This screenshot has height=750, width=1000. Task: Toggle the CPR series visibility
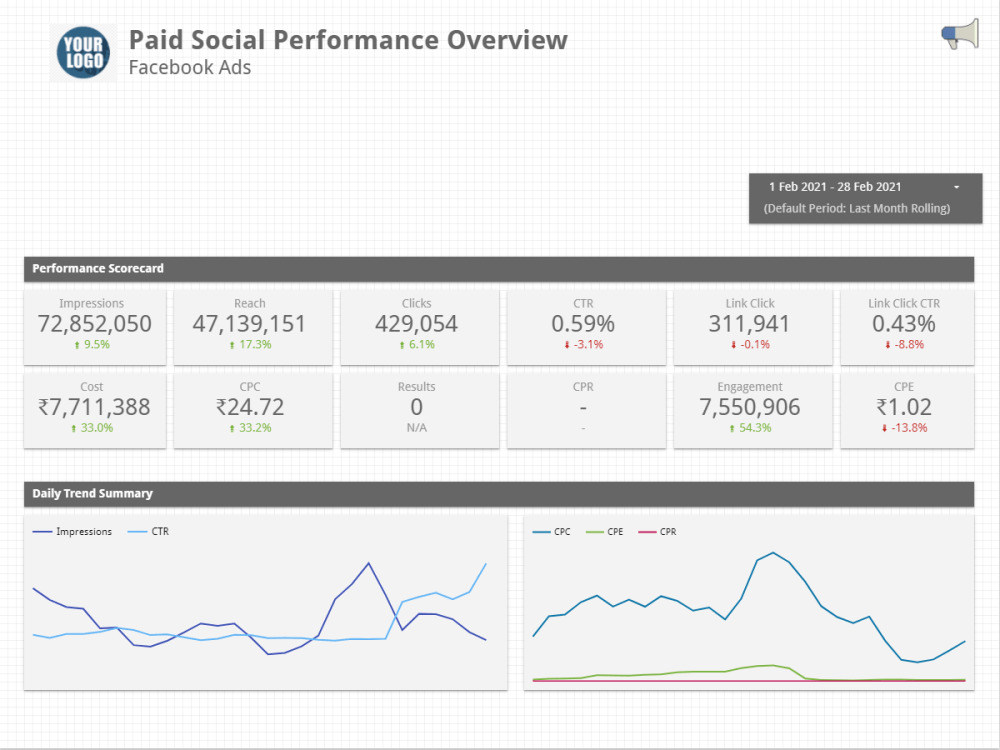669,532
